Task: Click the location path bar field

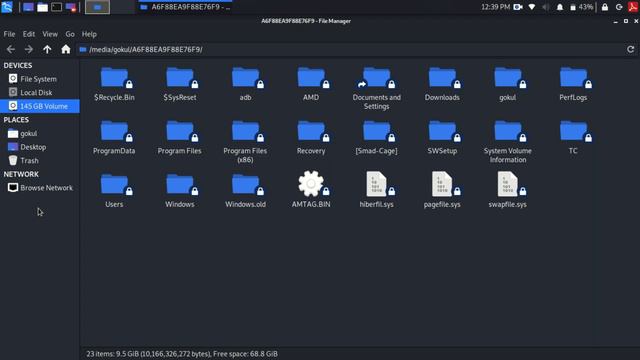Action: click(351, 49)
